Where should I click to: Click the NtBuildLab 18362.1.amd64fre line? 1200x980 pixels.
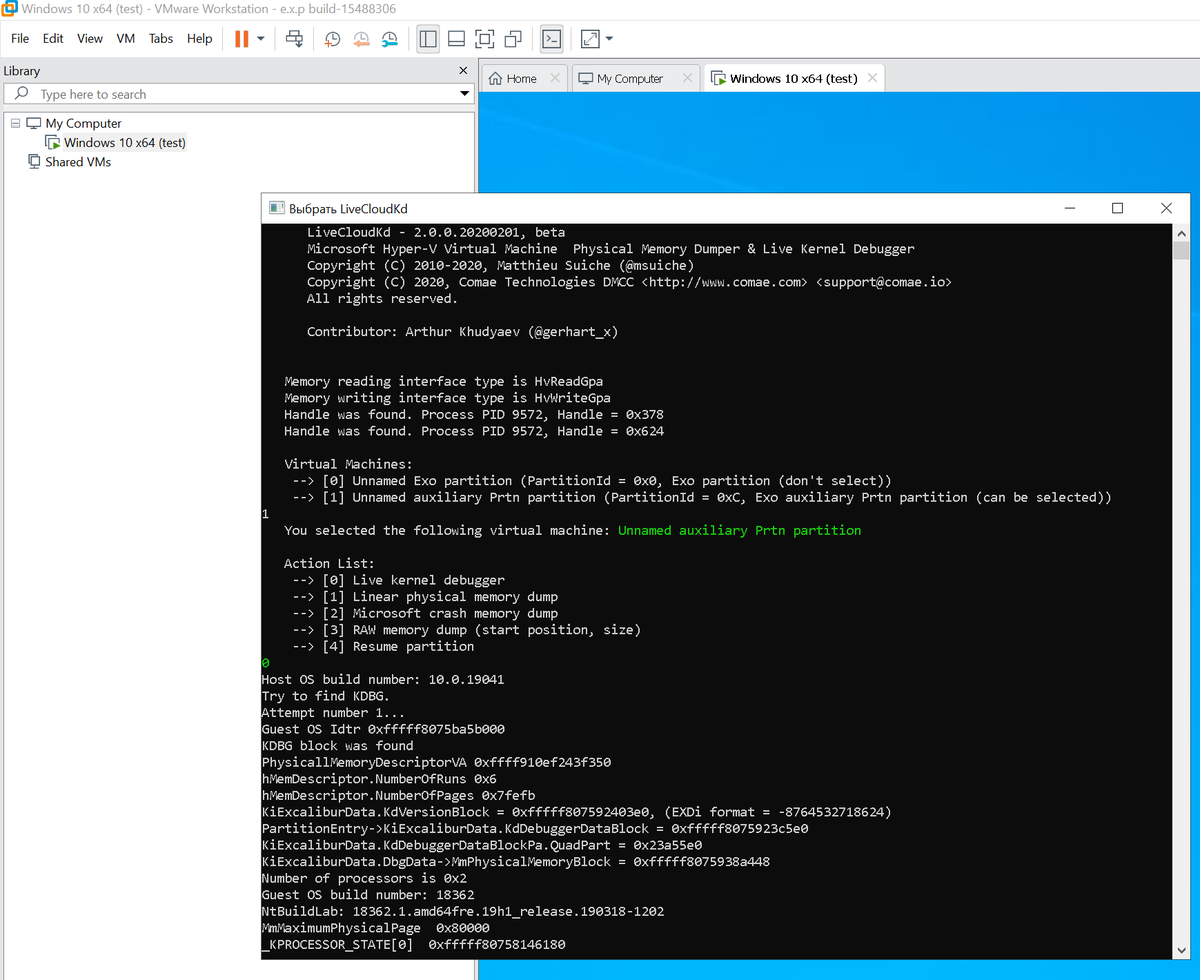(463, 912)
